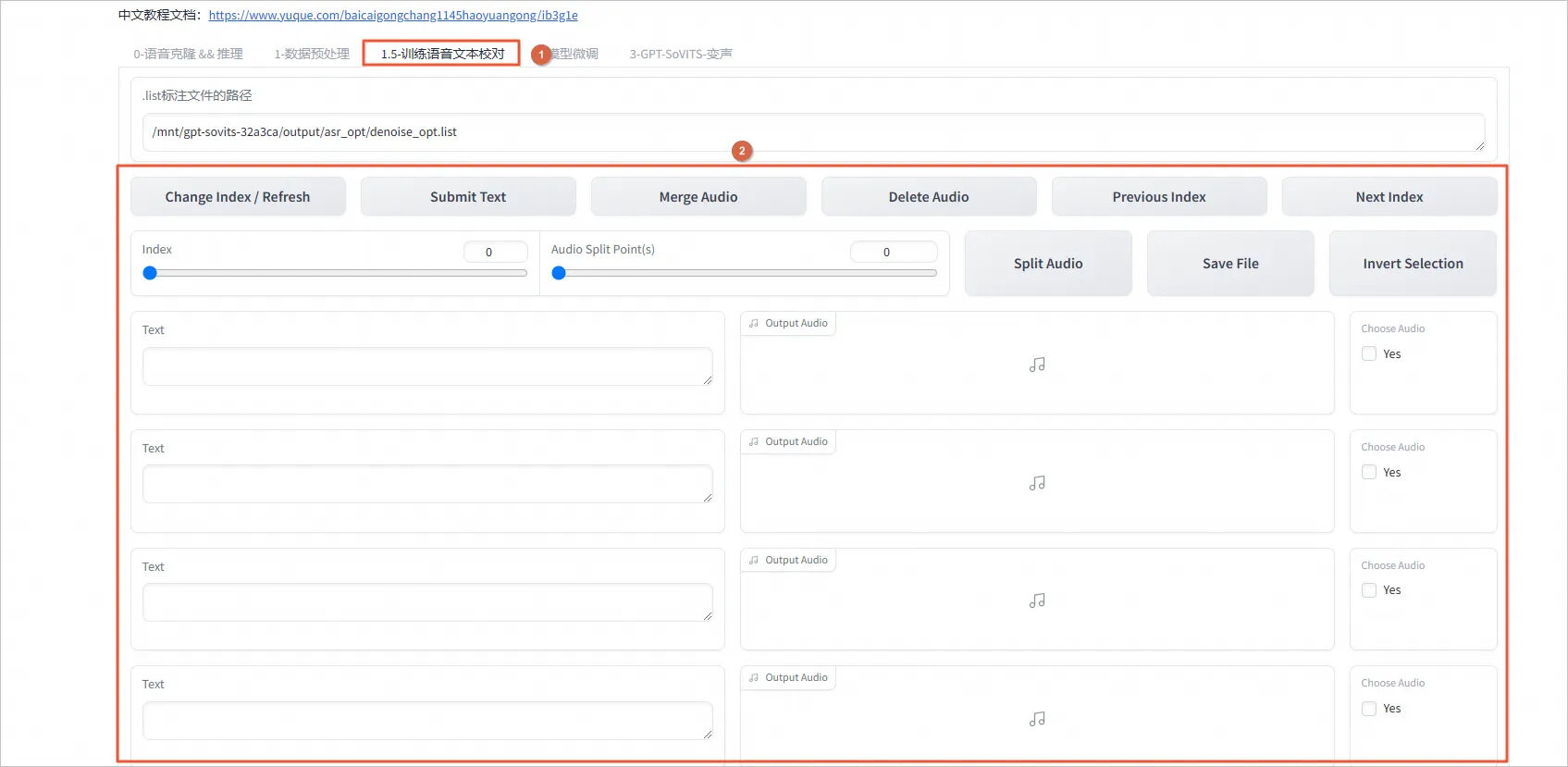1568x767 pixels.
Task: Click into the first Text field
Action: click(427, 366)
